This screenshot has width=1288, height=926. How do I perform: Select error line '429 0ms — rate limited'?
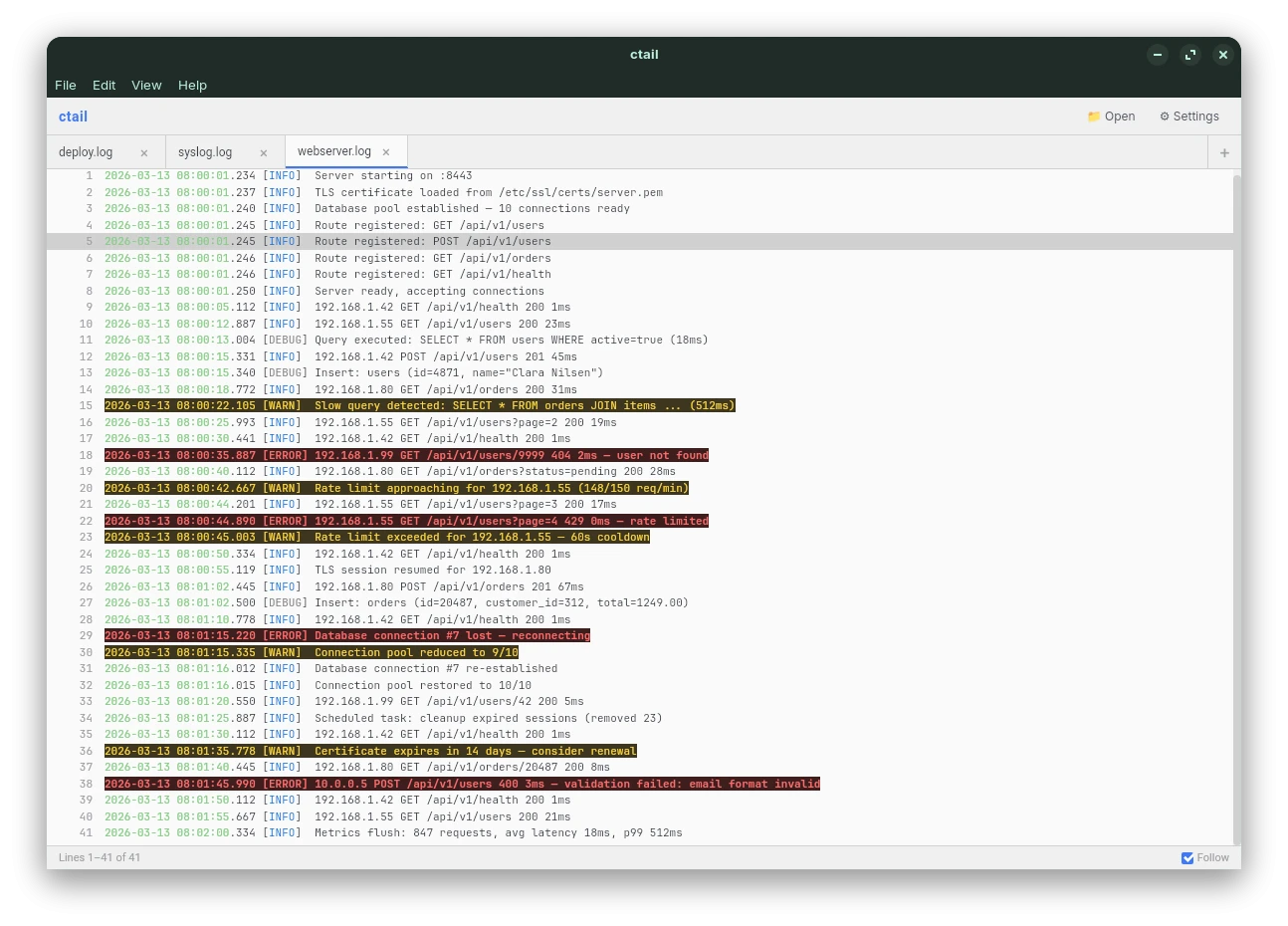click(640, 521)
